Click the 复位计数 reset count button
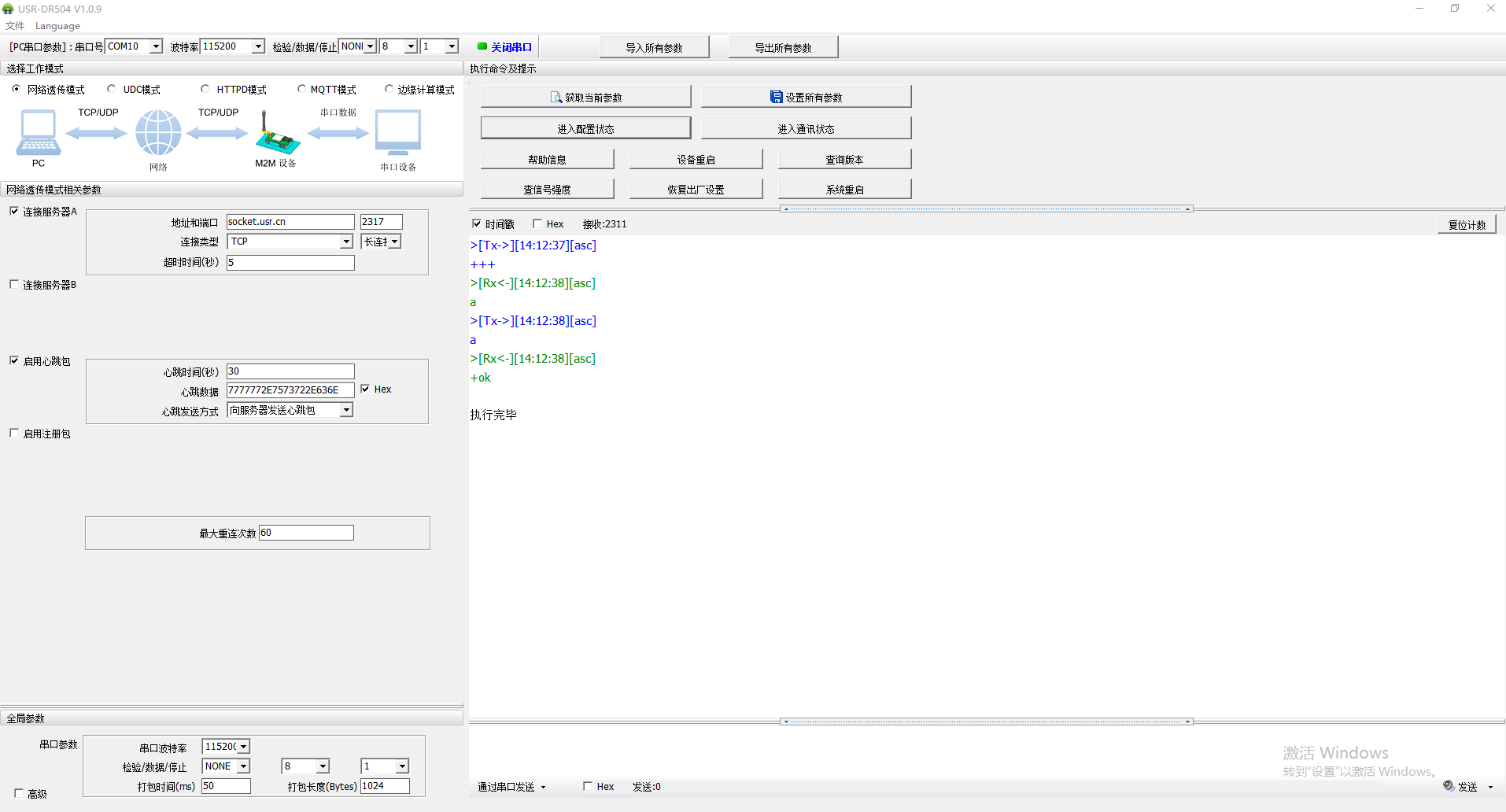The image size is (1506, 812). pyautogui.click(x=1467, y=225)
